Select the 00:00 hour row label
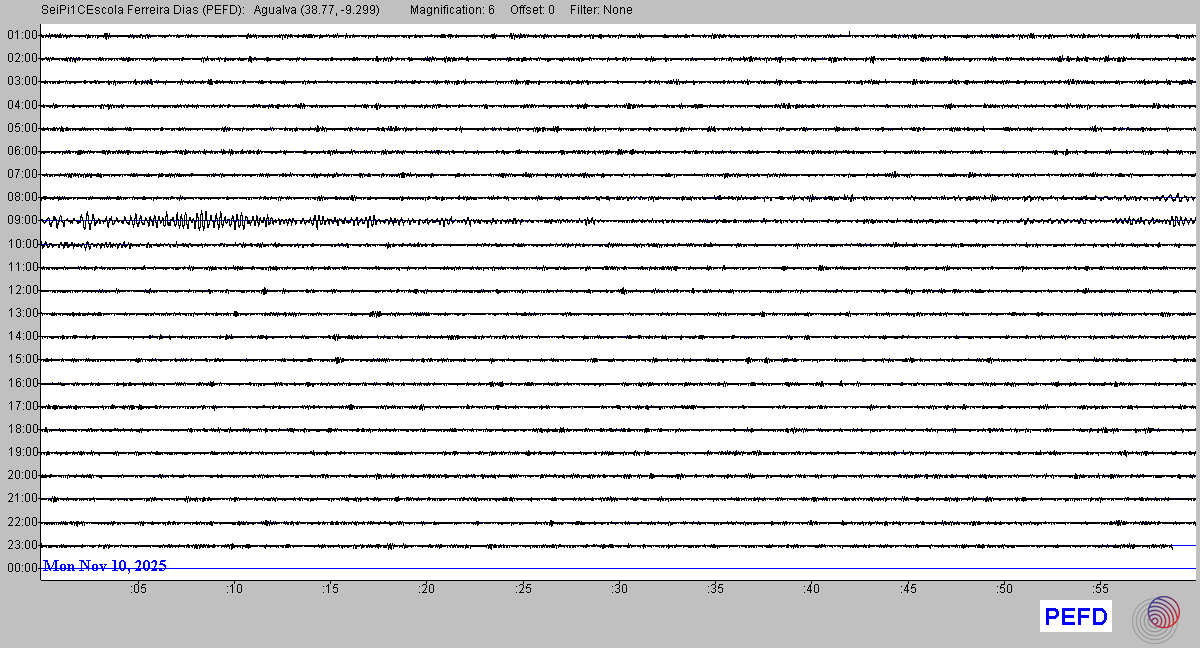This screenshot has height=648, width=1200. (21, 568)
